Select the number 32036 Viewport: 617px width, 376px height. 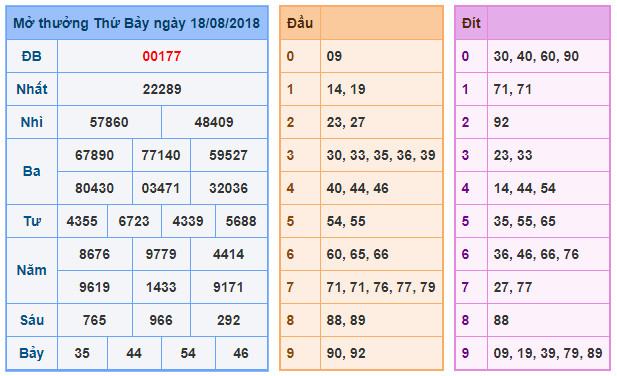tap(228, 188)
